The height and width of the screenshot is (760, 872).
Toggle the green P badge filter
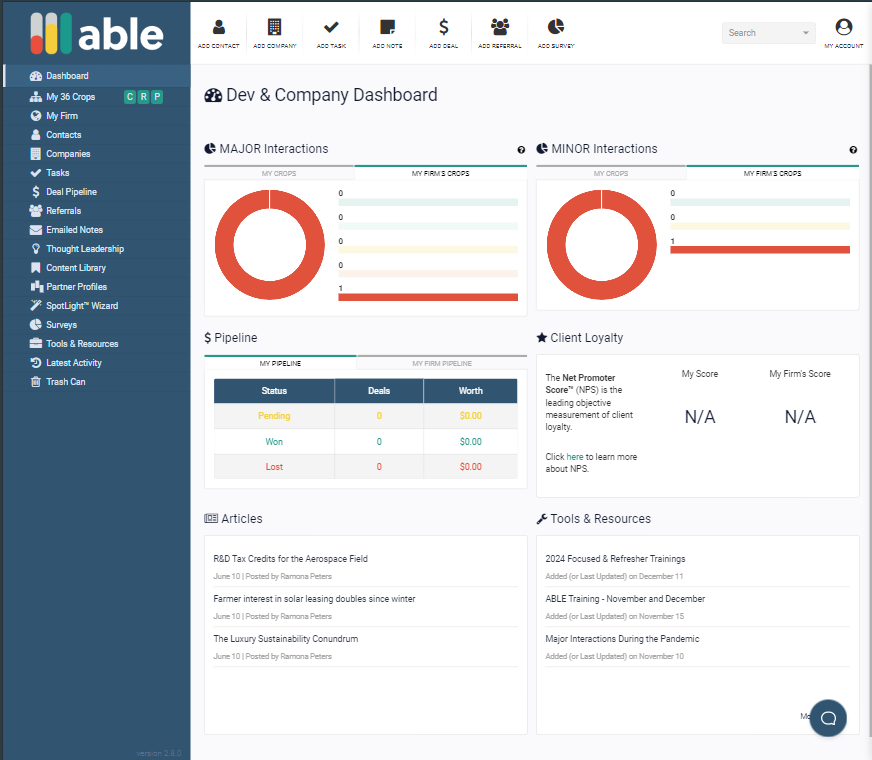coord(157,97)
